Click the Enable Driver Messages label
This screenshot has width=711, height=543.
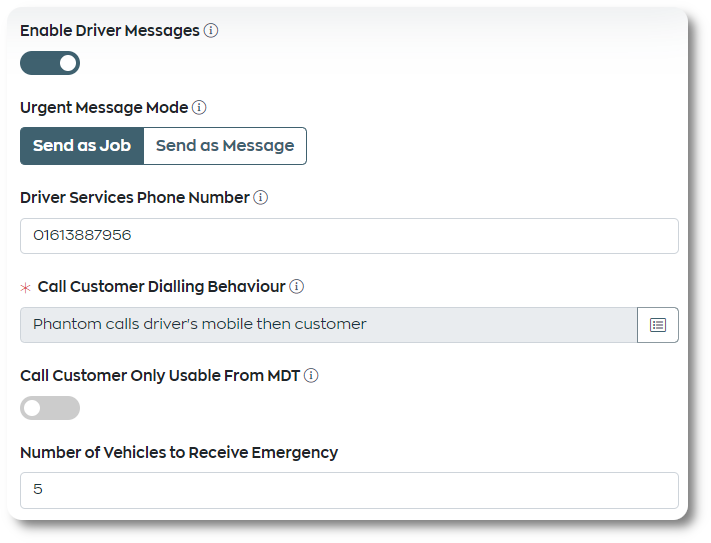pos(110,31)
